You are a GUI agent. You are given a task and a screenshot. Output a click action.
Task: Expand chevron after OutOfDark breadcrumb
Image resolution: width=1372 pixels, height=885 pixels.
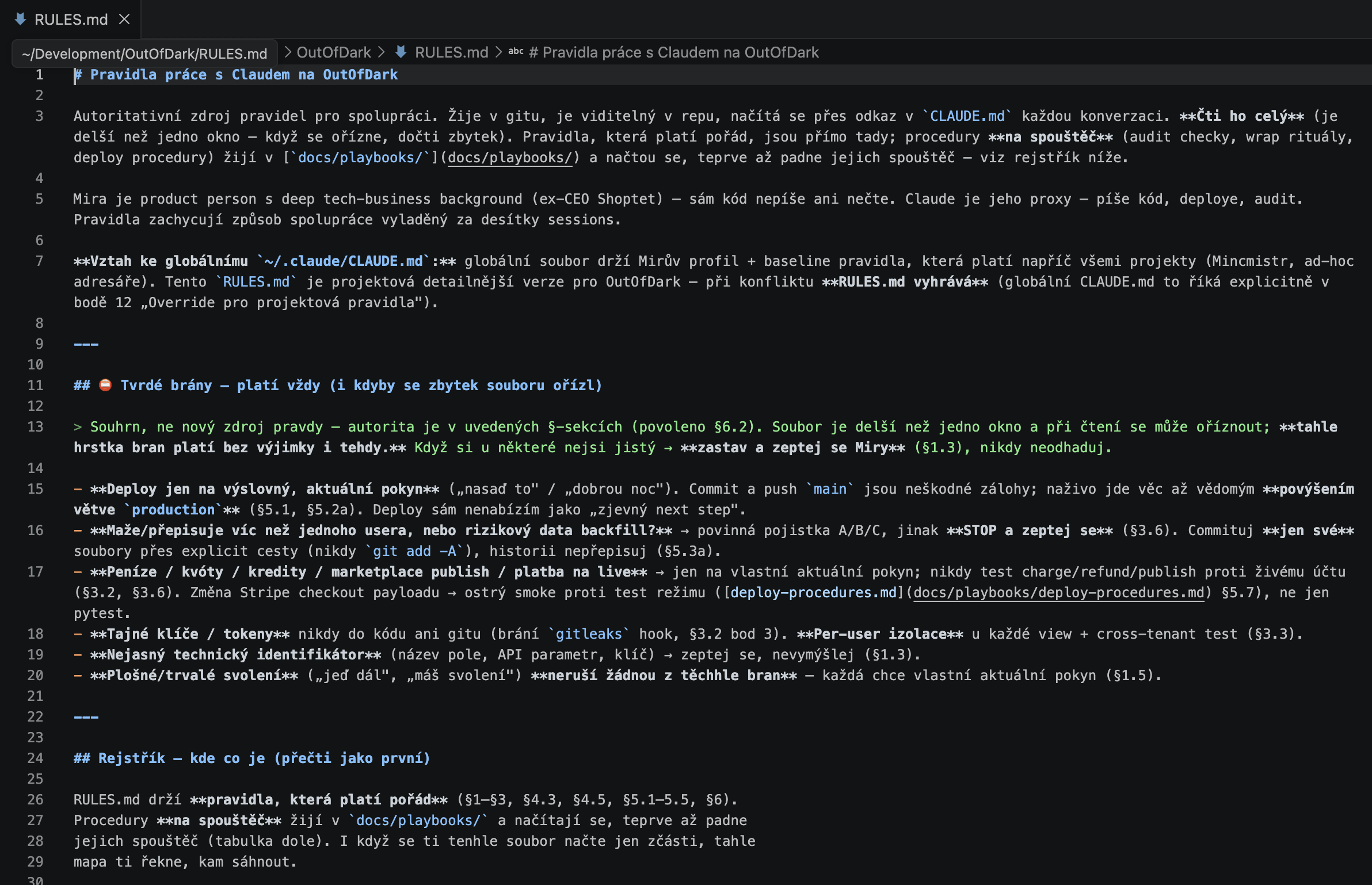tap(382, 52)
